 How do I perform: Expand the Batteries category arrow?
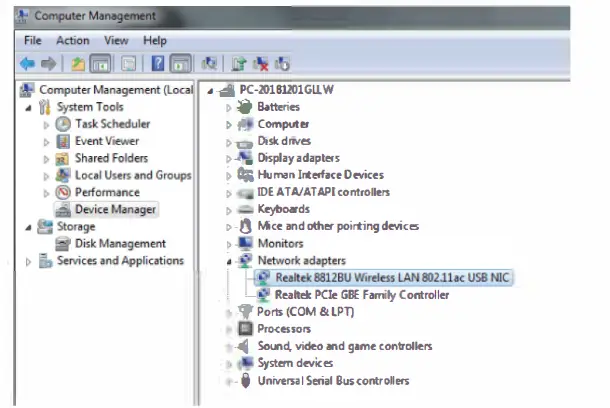(x=229, y=108)
